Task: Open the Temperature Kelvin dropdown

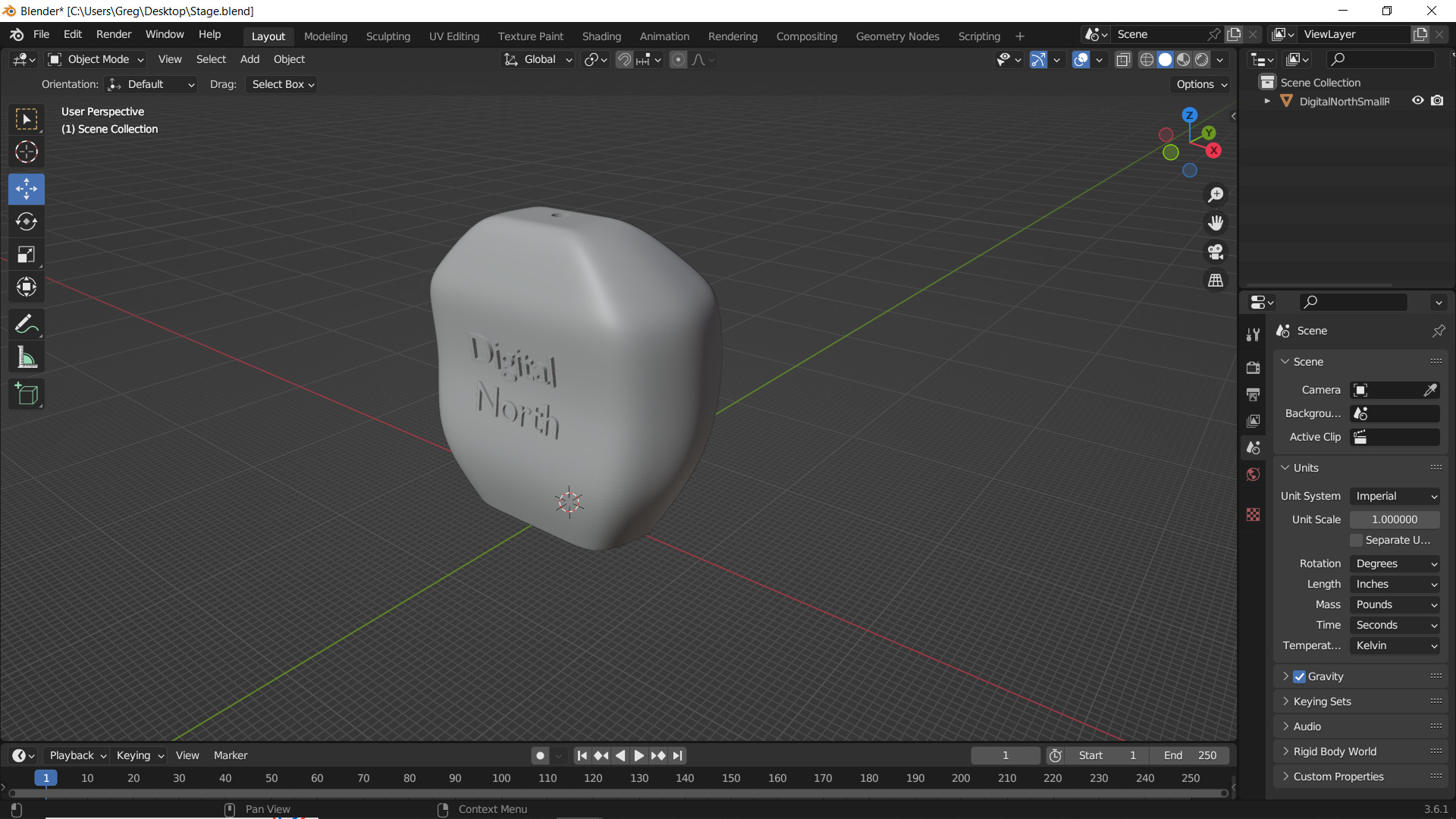Action: (1395, 645)
